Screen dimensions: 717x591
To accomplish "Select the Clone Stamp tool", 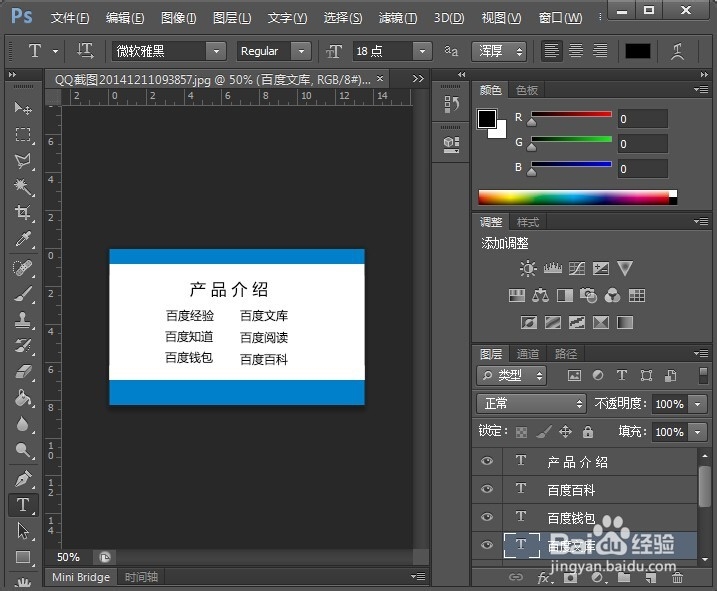I will 22,320.
